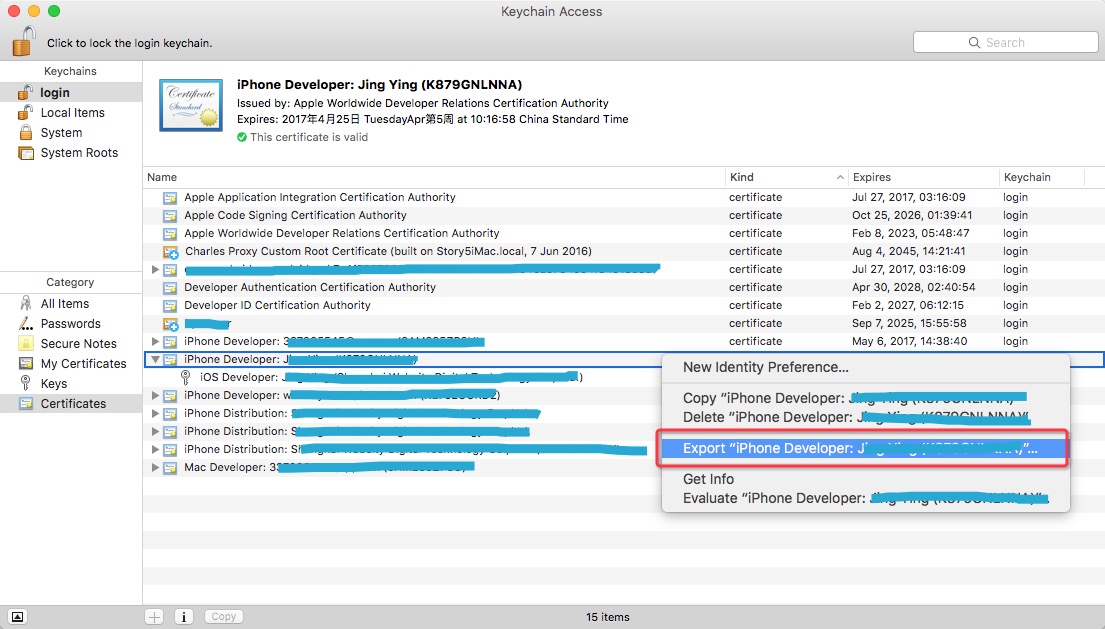The image size is (1105, 629).
Task: Sort by the Name column header
Action: [x=433, y=178]
